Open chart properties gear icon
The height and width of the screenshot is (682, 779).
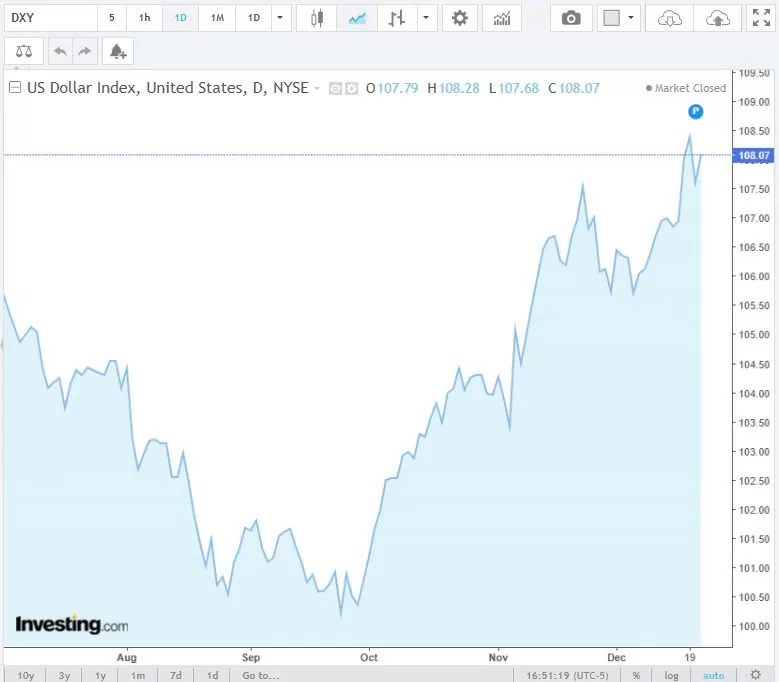coord(459,18)
